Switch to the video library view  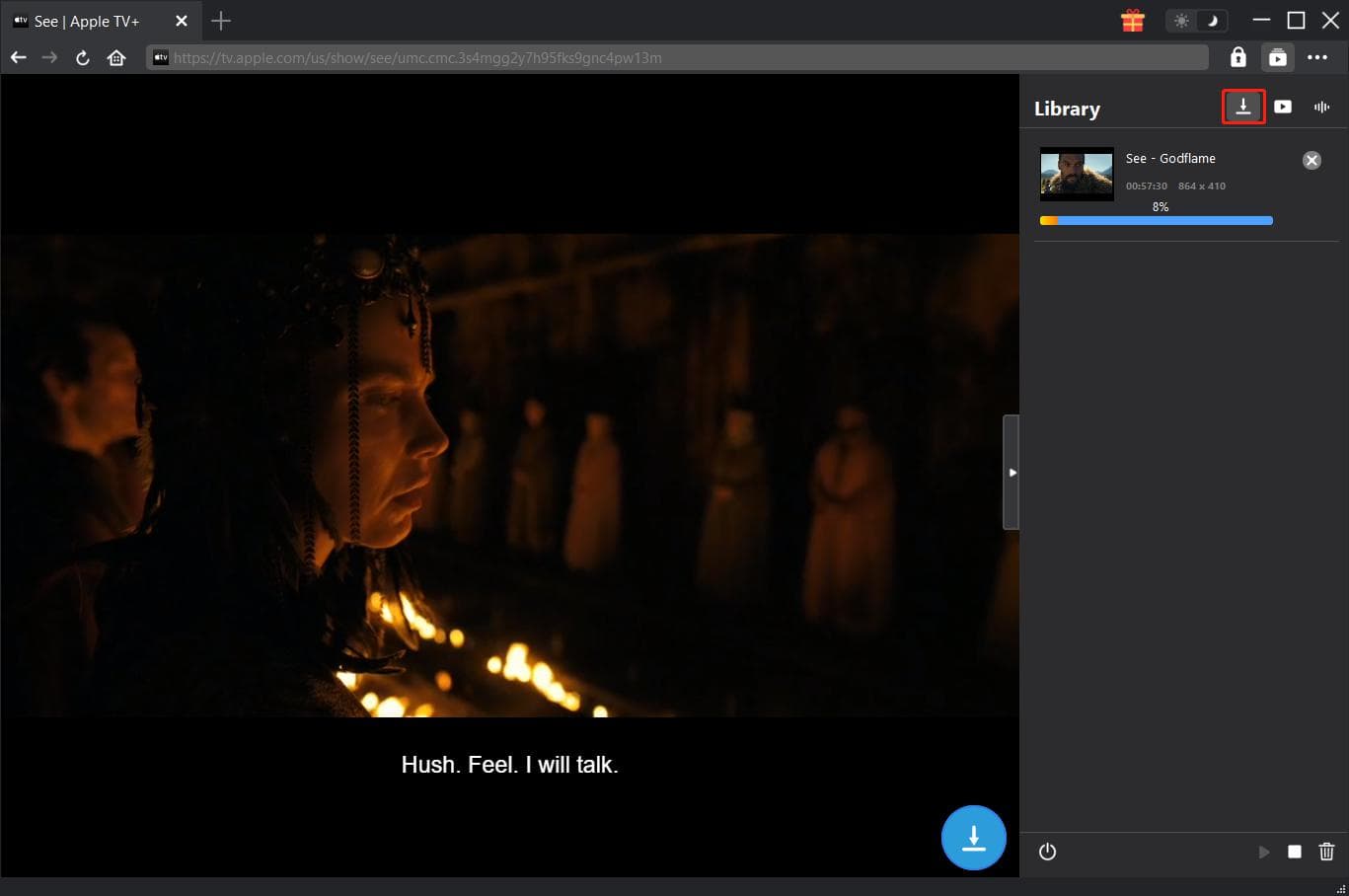1282,107
